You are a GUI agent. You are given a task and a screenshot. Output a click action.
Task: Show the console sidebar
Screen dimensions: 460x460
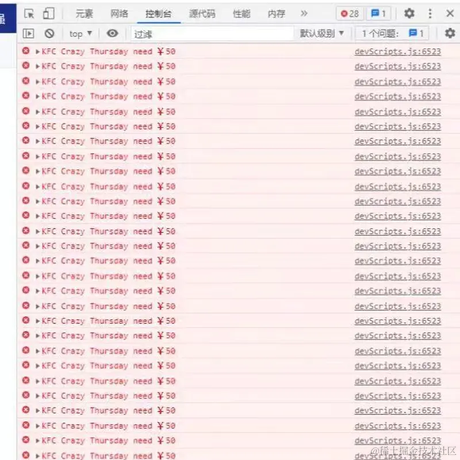[28, 33]
